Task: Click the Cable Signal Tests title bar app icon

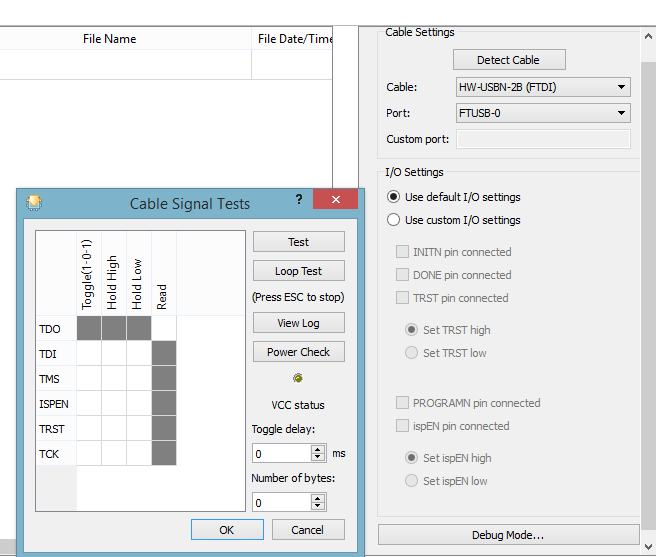Action: coord(34,203)
